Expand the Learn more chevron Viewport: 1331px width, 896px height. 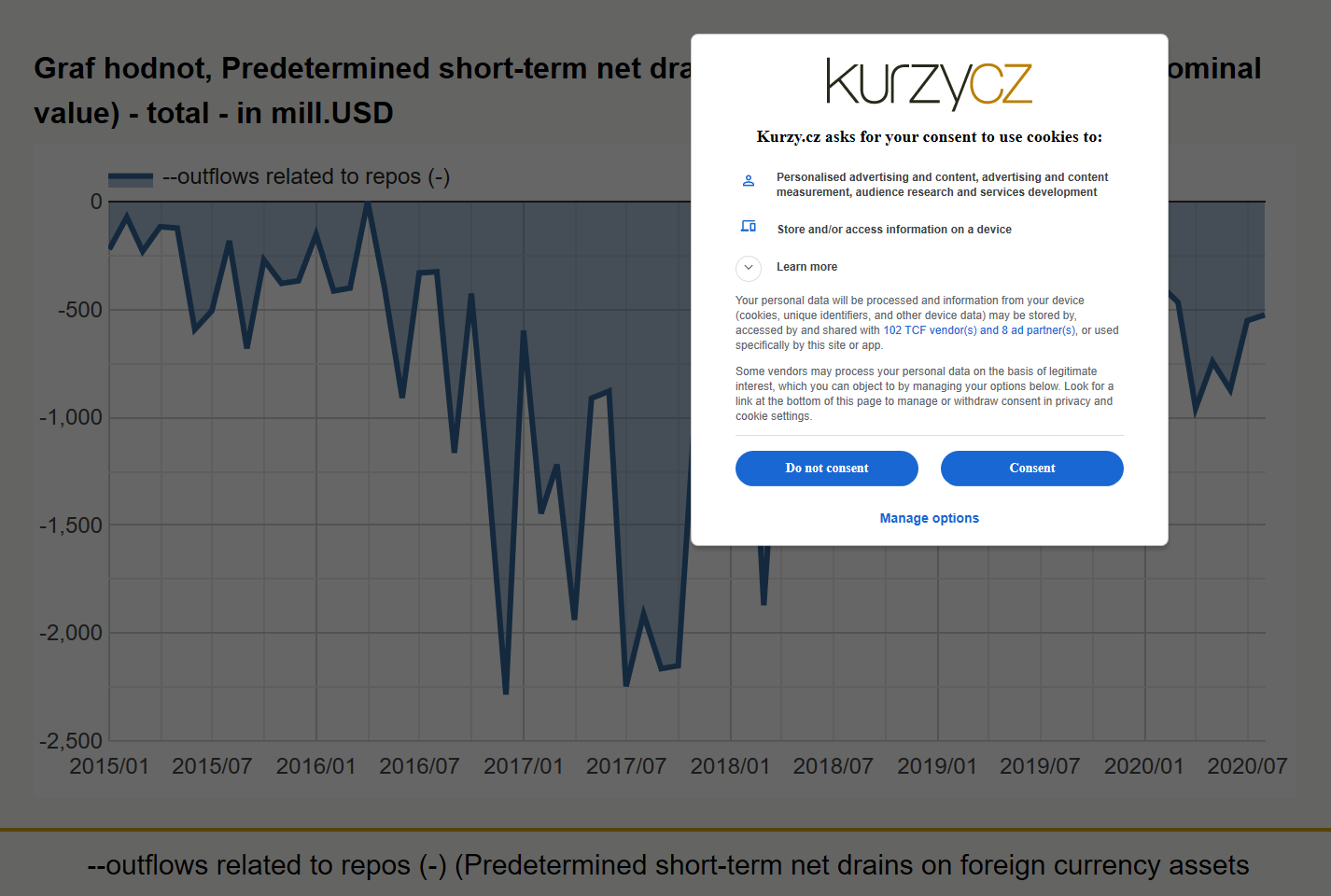748,268
